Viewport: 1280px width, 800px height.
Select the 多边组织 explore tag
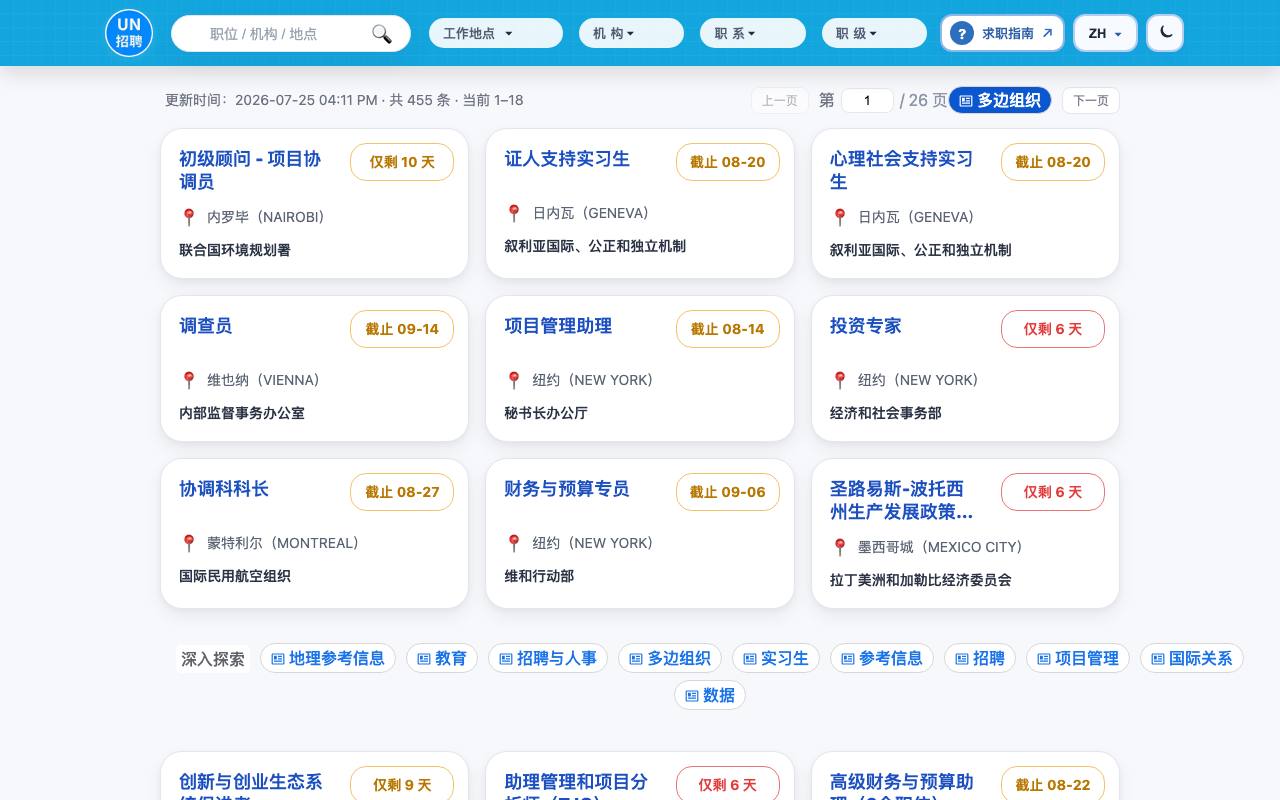point(669,658)
